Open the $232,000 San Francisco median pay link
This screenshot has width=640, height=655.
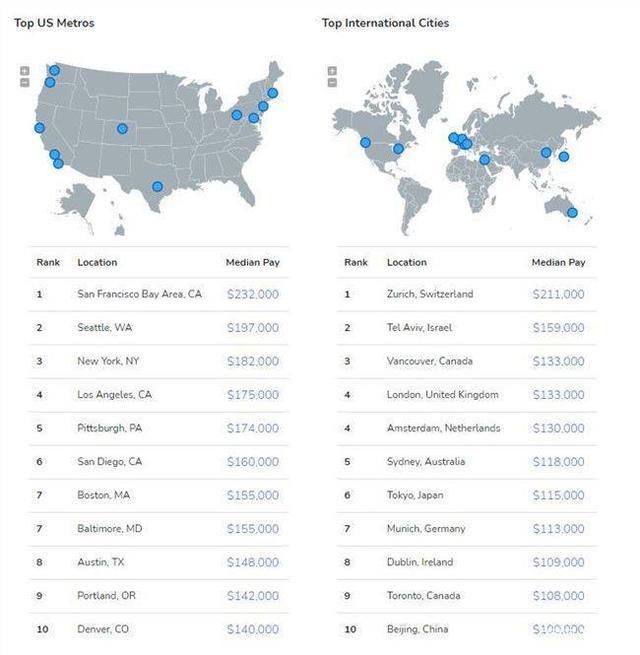point(253,294)
